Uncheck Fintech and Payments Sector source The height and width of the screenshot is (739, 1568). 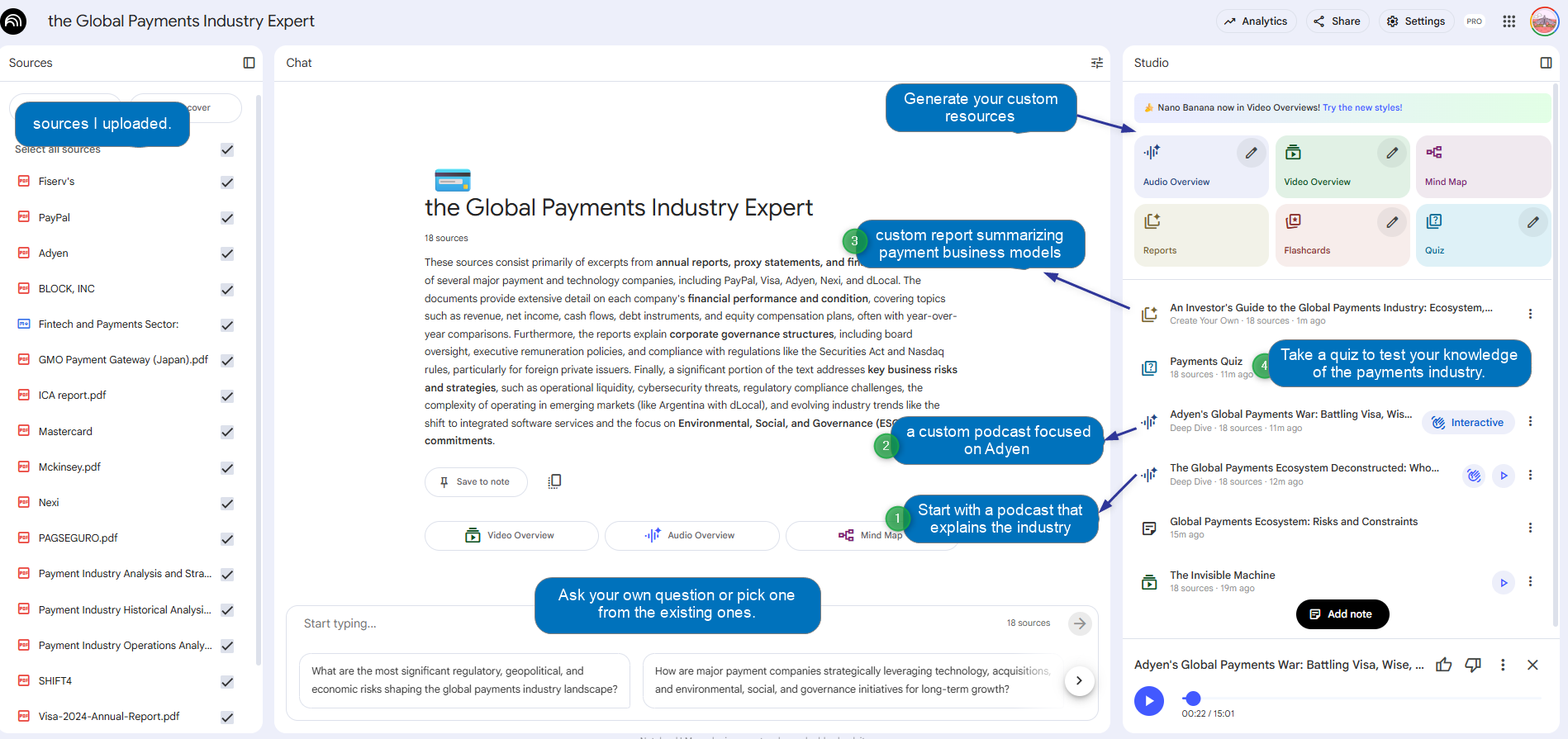click(227, 325)
